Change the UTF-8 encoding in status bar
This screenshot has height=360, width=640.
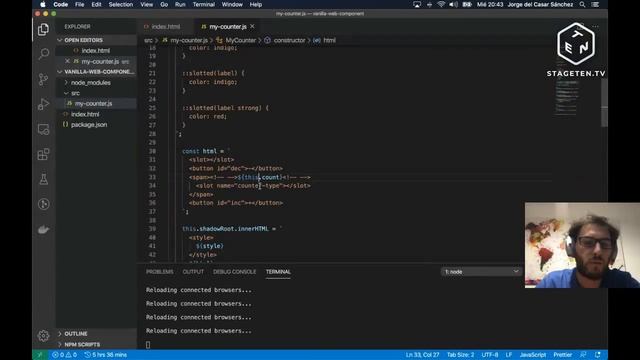tap(490, 355)
